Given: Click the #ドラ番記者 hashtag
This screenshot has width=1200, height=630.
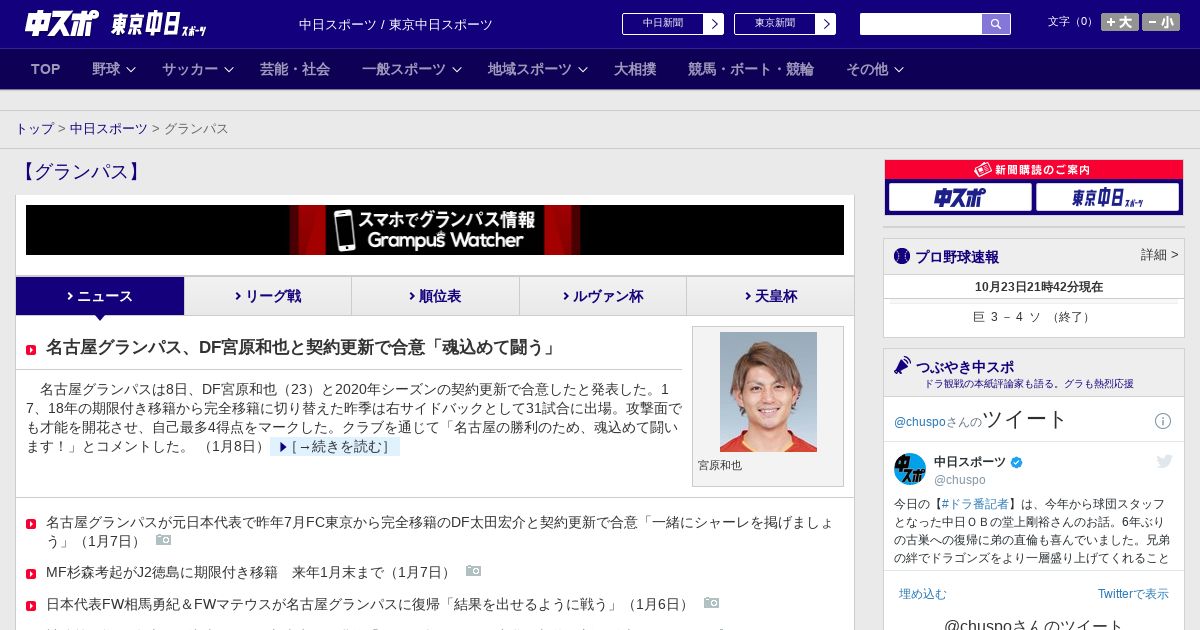Looking at the screenshot, I should (975, 504).
